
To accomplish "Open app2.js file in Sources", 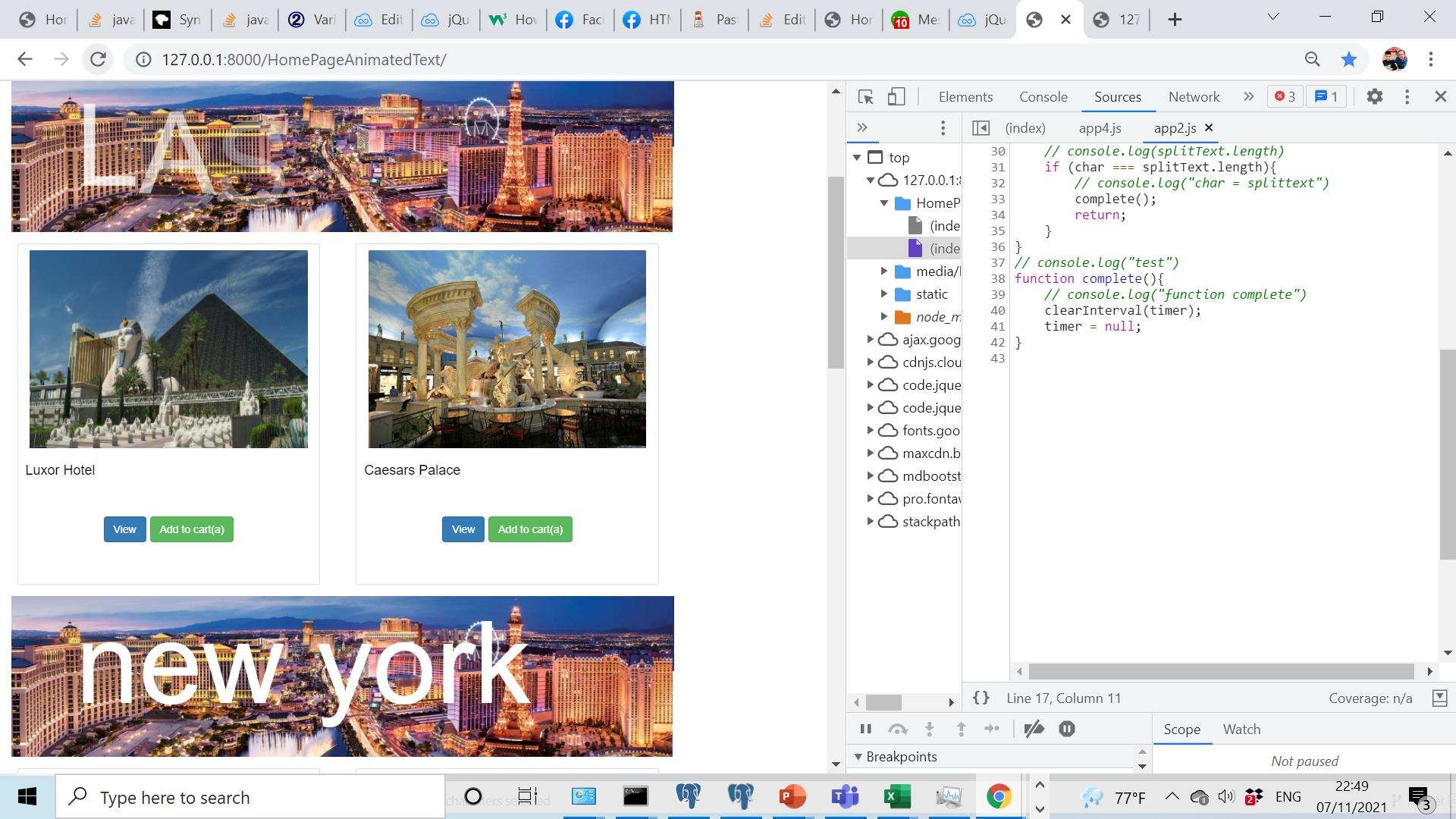I will click(1179, 128).
